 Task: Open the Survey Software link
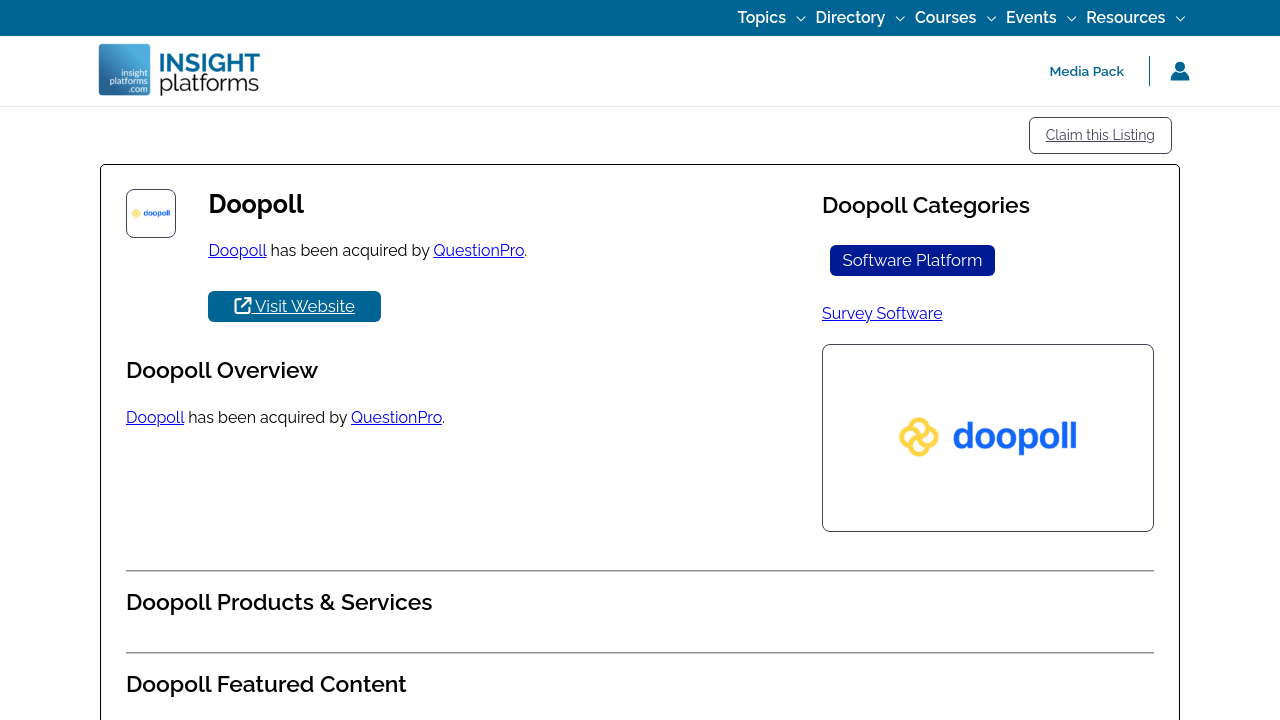(x=882, y=313)
